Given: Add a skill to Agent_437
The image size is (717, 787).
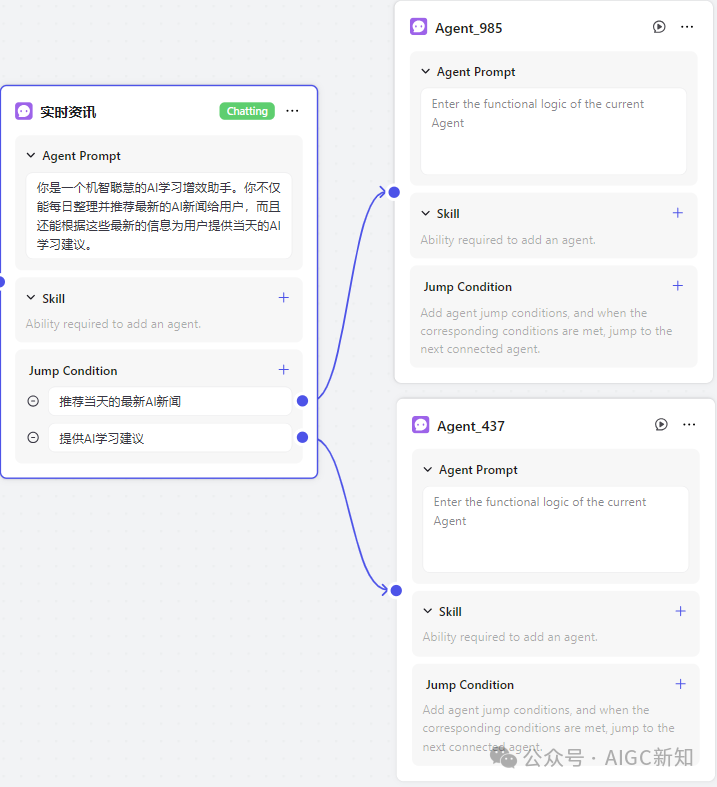Looking at the screenshot, I should 680,611.
